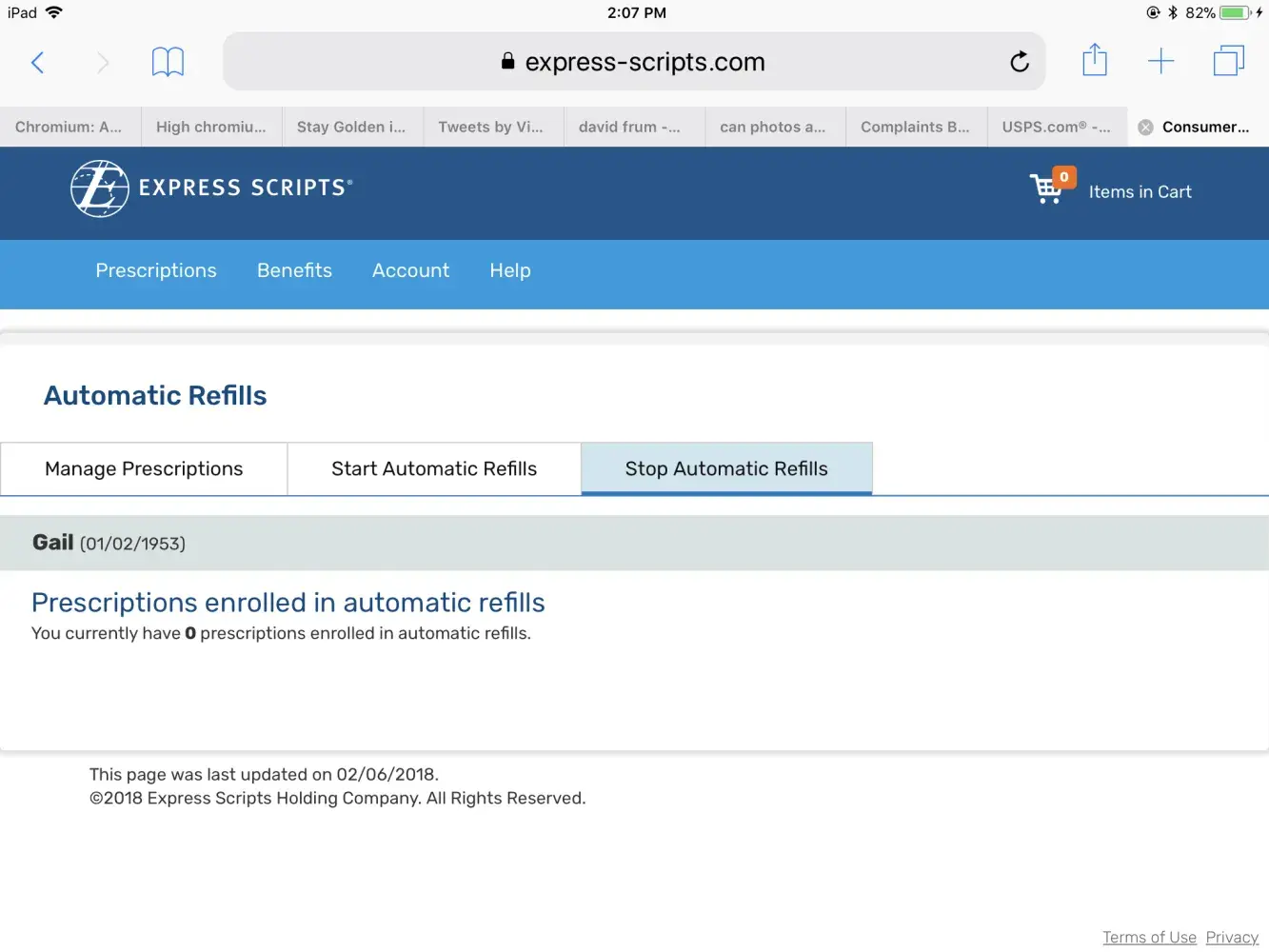Open the Terms of Use link
The image size is (1269, 952).
(x=1149, y=938)
